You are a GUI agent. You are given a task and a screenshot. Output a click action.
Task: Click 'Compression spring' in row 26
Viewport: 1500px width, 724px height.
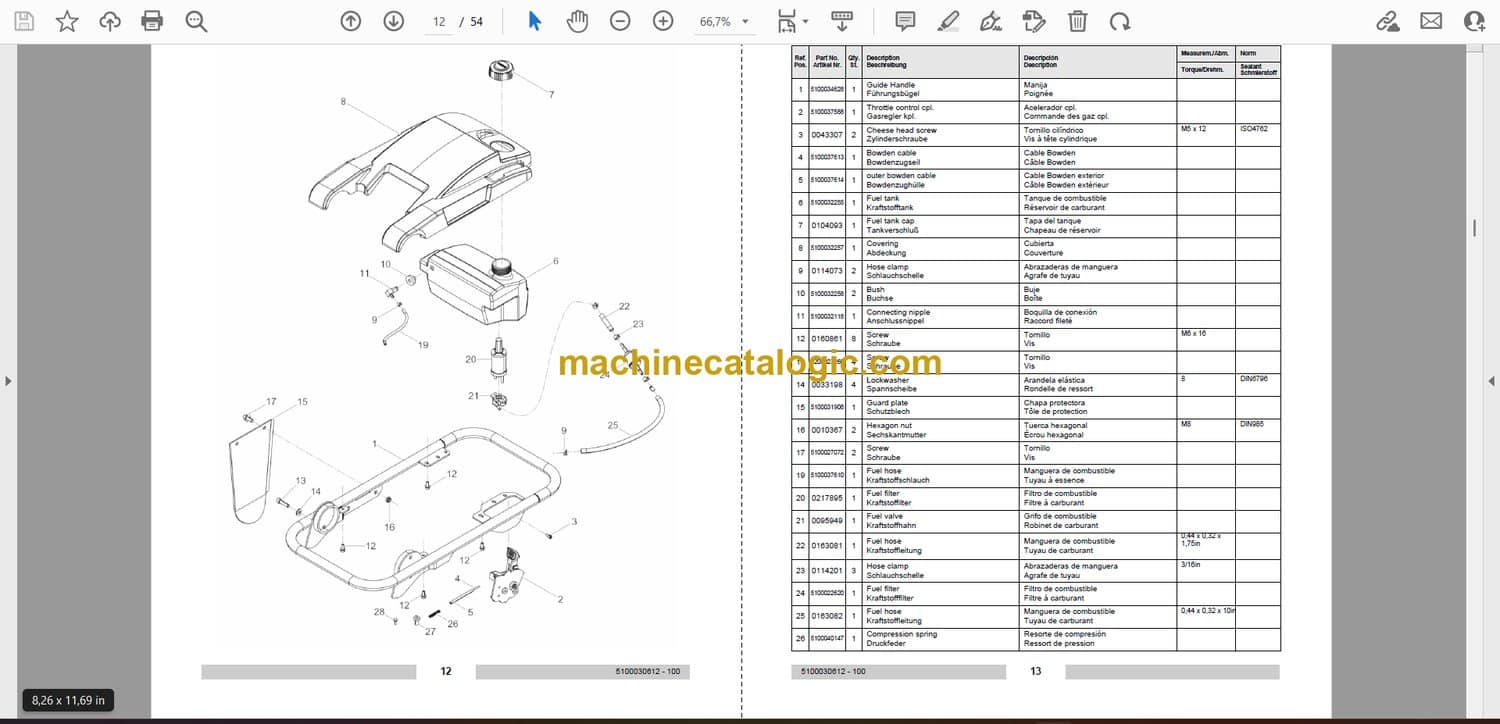(x=902, y=634)
